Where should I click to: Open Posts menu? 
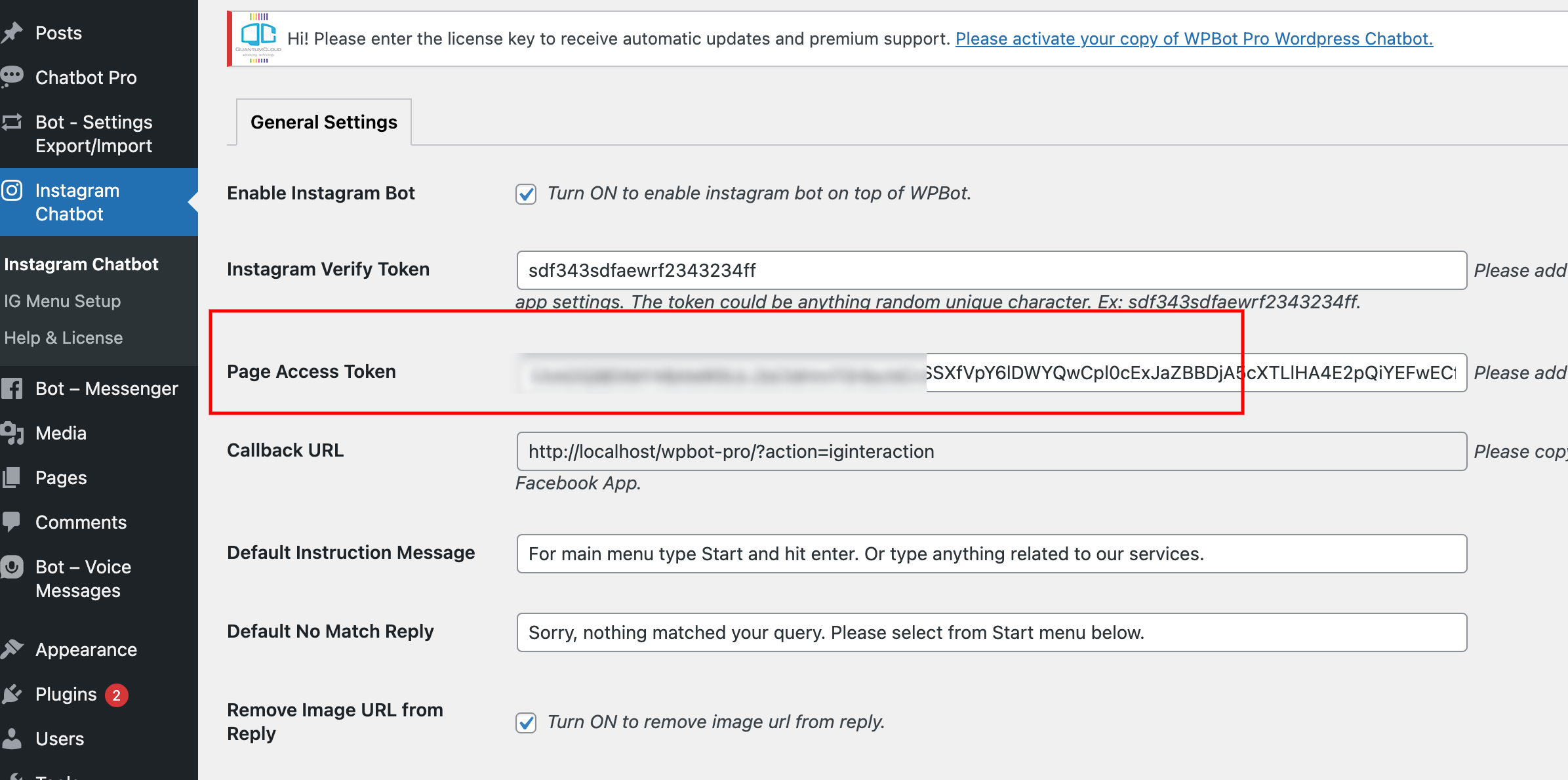pyautogui.click(x=59, y=33)
